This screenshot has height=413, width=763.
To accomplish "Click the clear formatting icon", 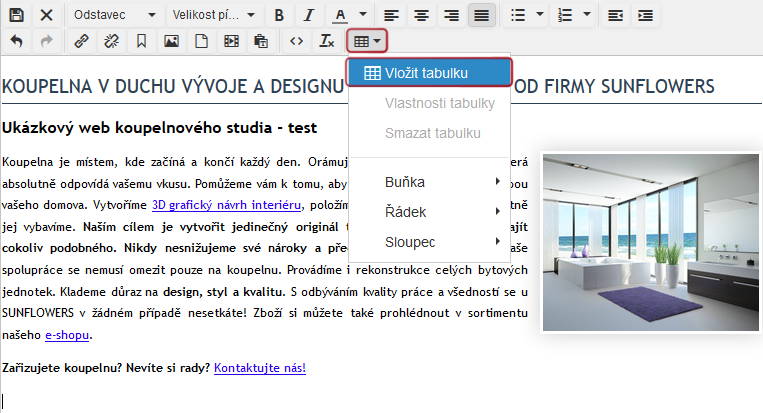I will point(326,42).
